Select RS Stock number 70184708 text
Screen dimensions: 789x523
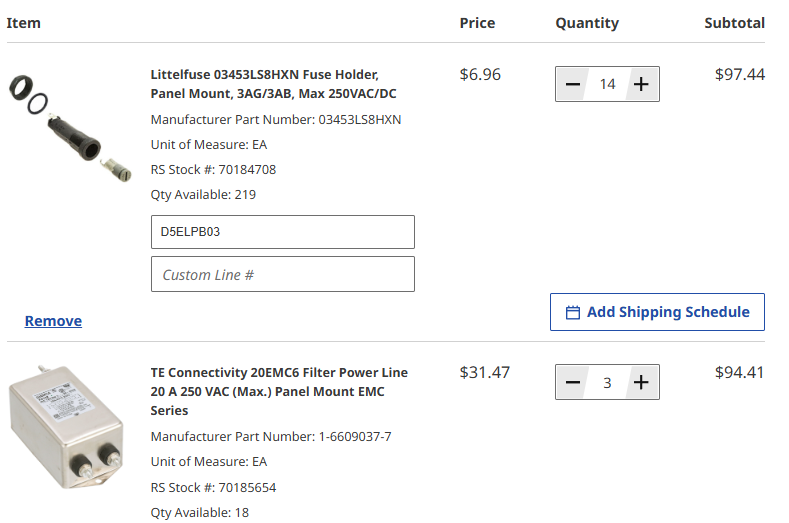point(213,170)
